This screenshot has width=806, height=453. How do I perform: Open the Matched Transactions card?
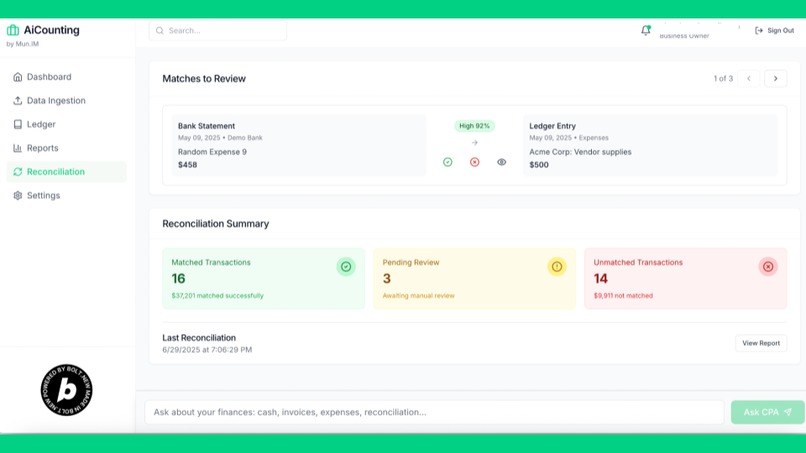(264, 279)
